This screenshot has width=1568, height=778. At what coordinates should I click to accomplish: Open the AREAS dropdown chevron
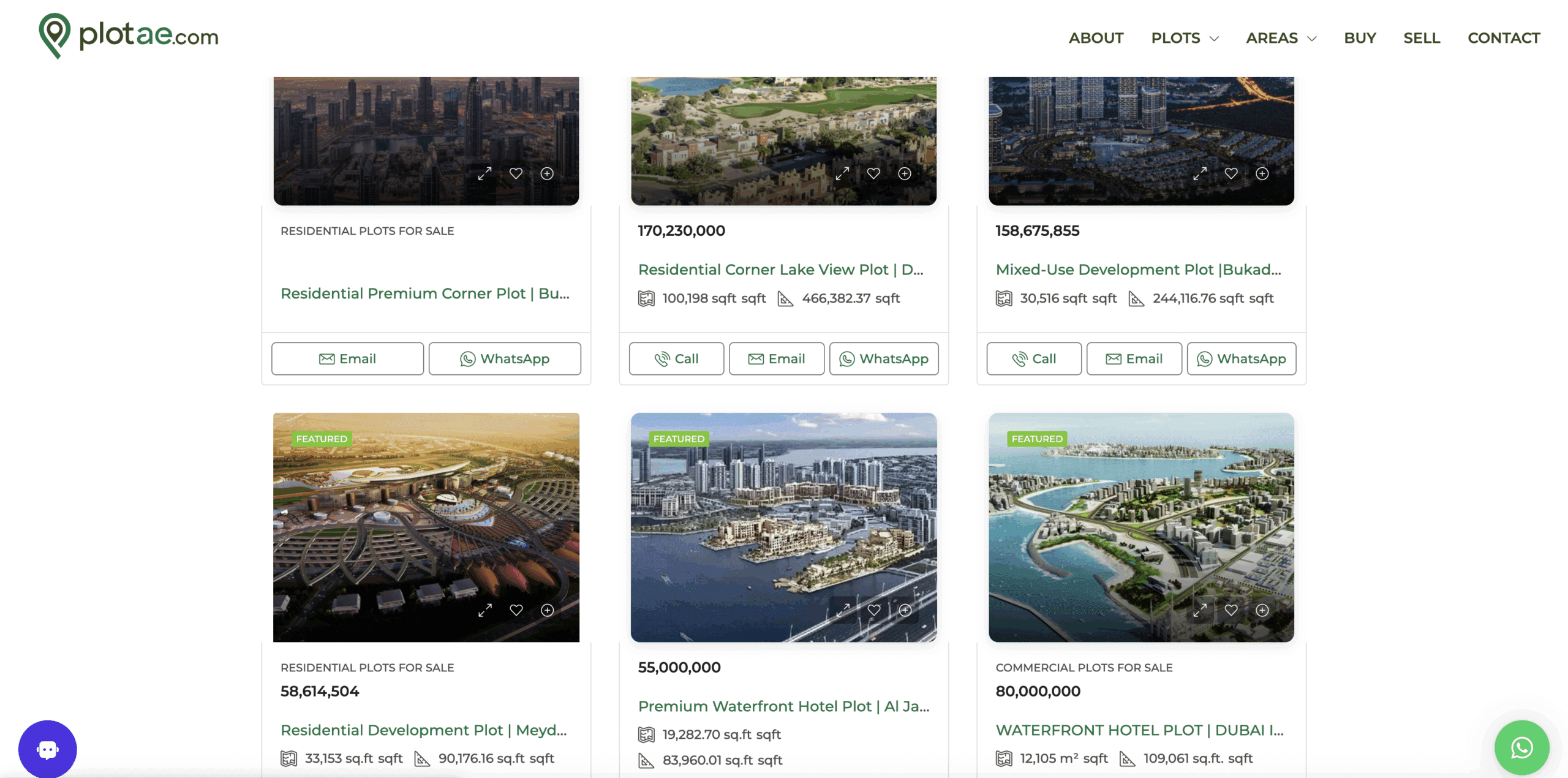[1311, 39]
